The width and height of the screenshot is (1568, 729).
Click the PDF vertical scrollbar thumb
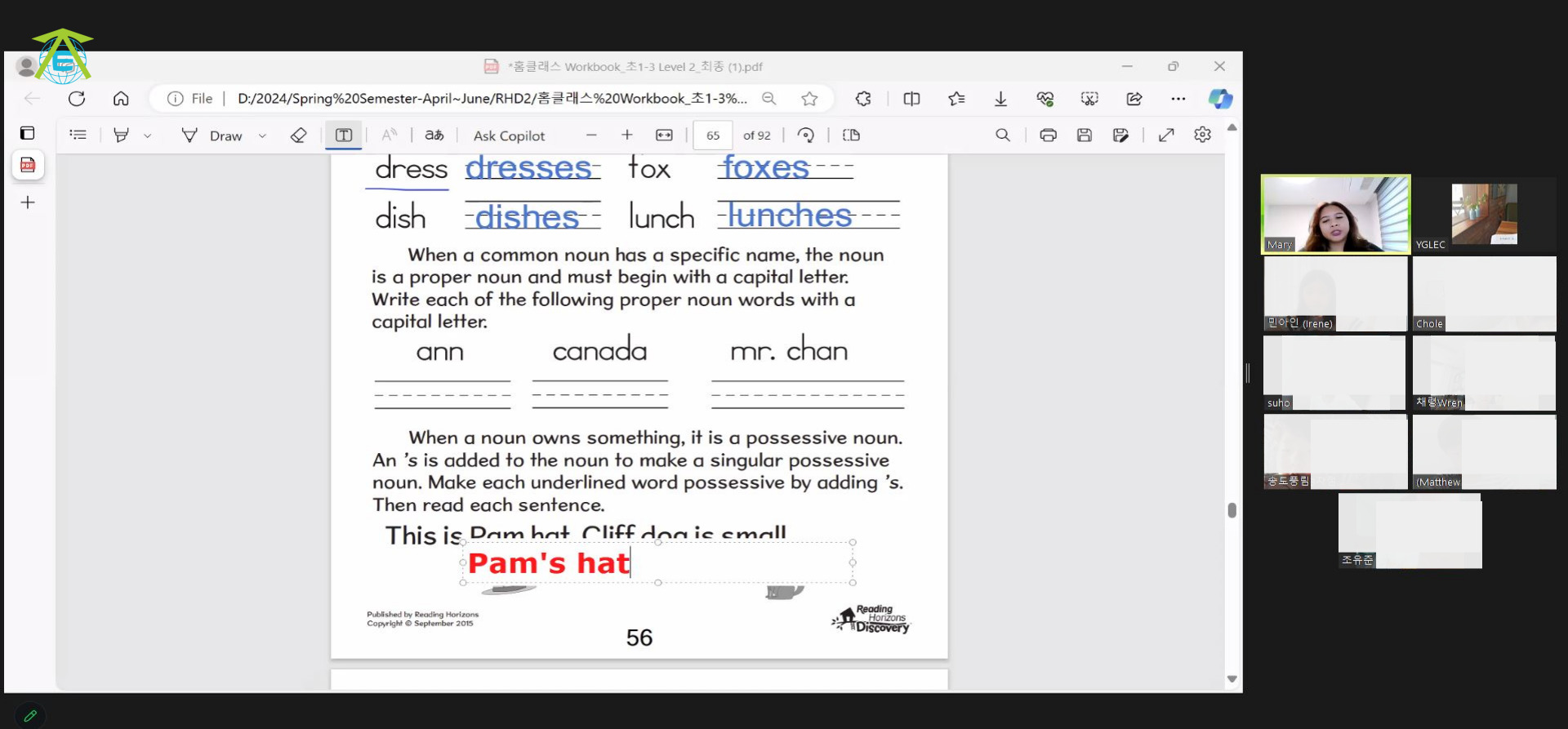pos(1232,510)
